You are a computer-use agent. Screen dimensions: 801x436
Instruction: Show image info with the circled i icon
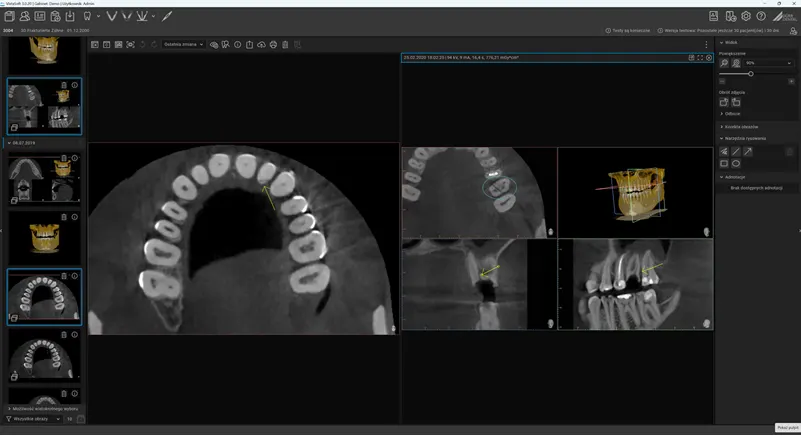(x=238, y=45)
